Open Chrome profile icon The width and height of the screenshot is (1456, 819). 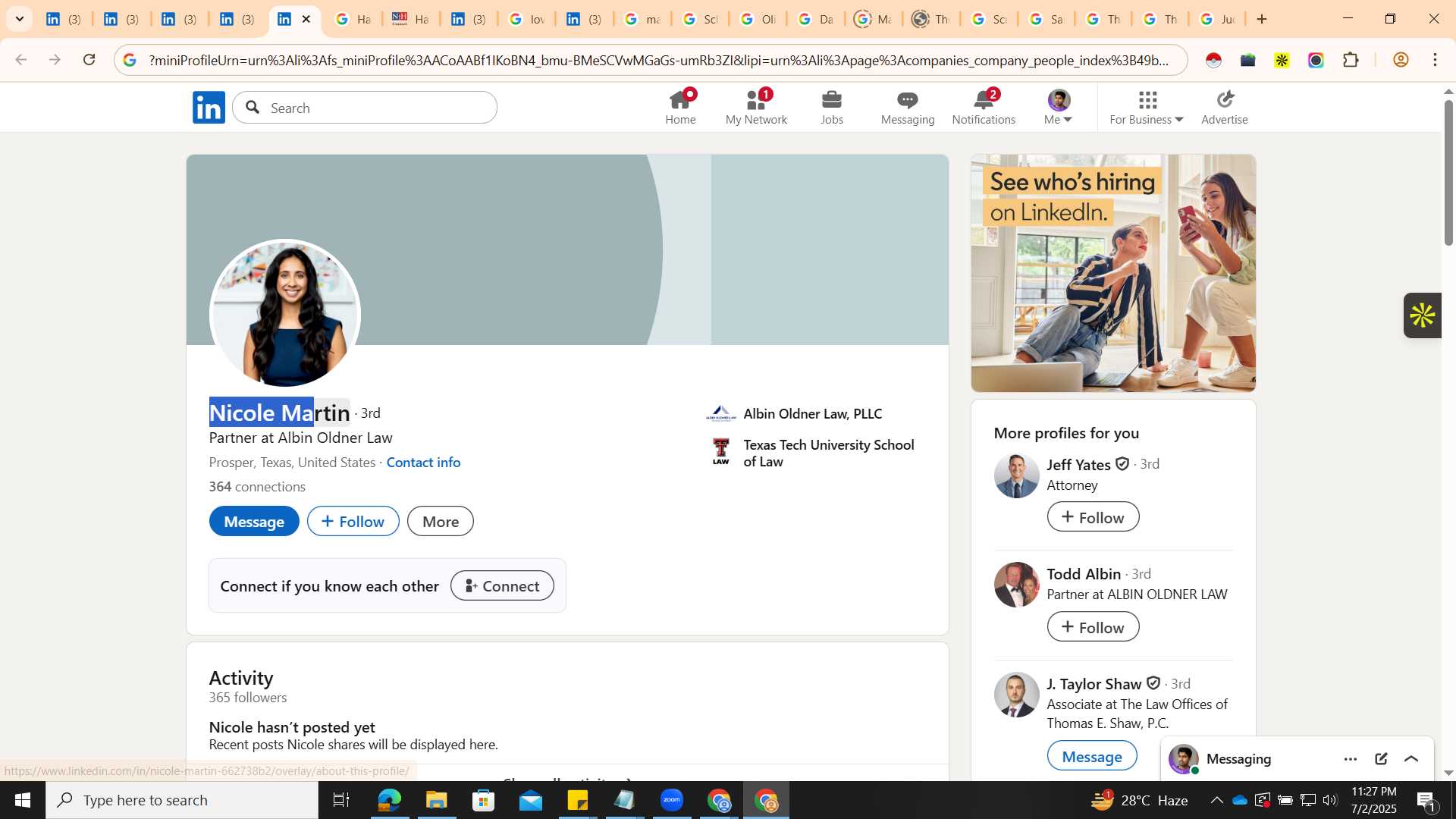(x=1401, y=60)
